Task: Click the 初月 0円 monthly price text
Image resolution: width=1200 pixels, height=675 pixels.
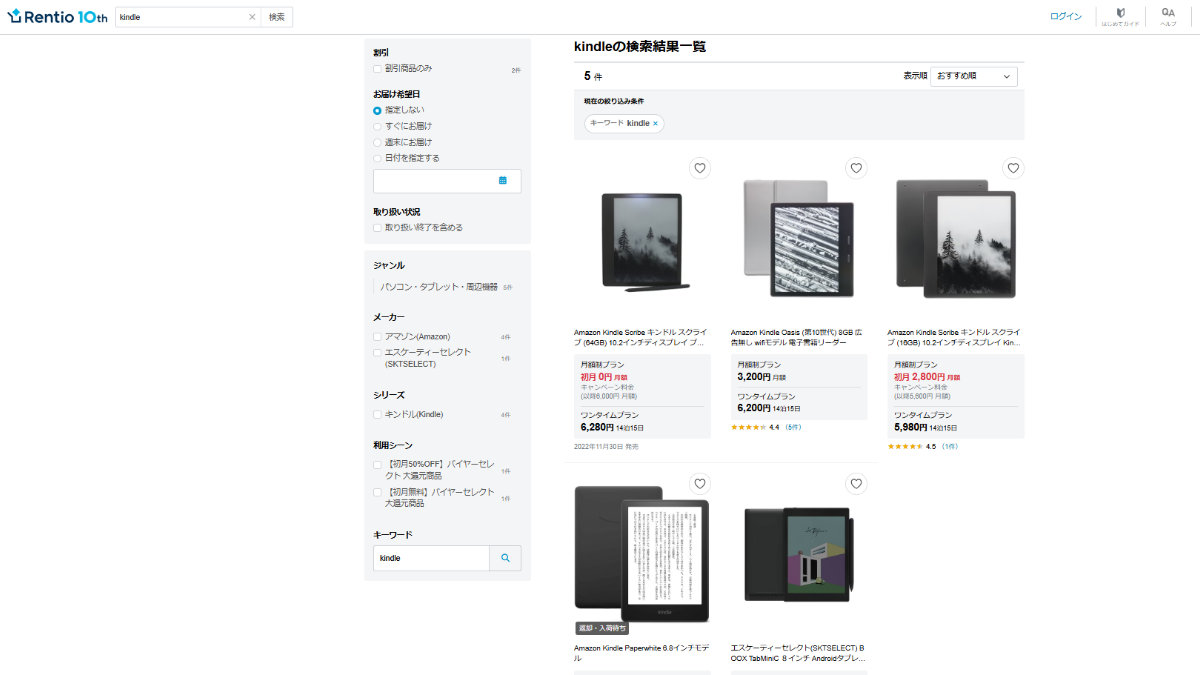Action: pyautogui.click(x=604, y=378)
